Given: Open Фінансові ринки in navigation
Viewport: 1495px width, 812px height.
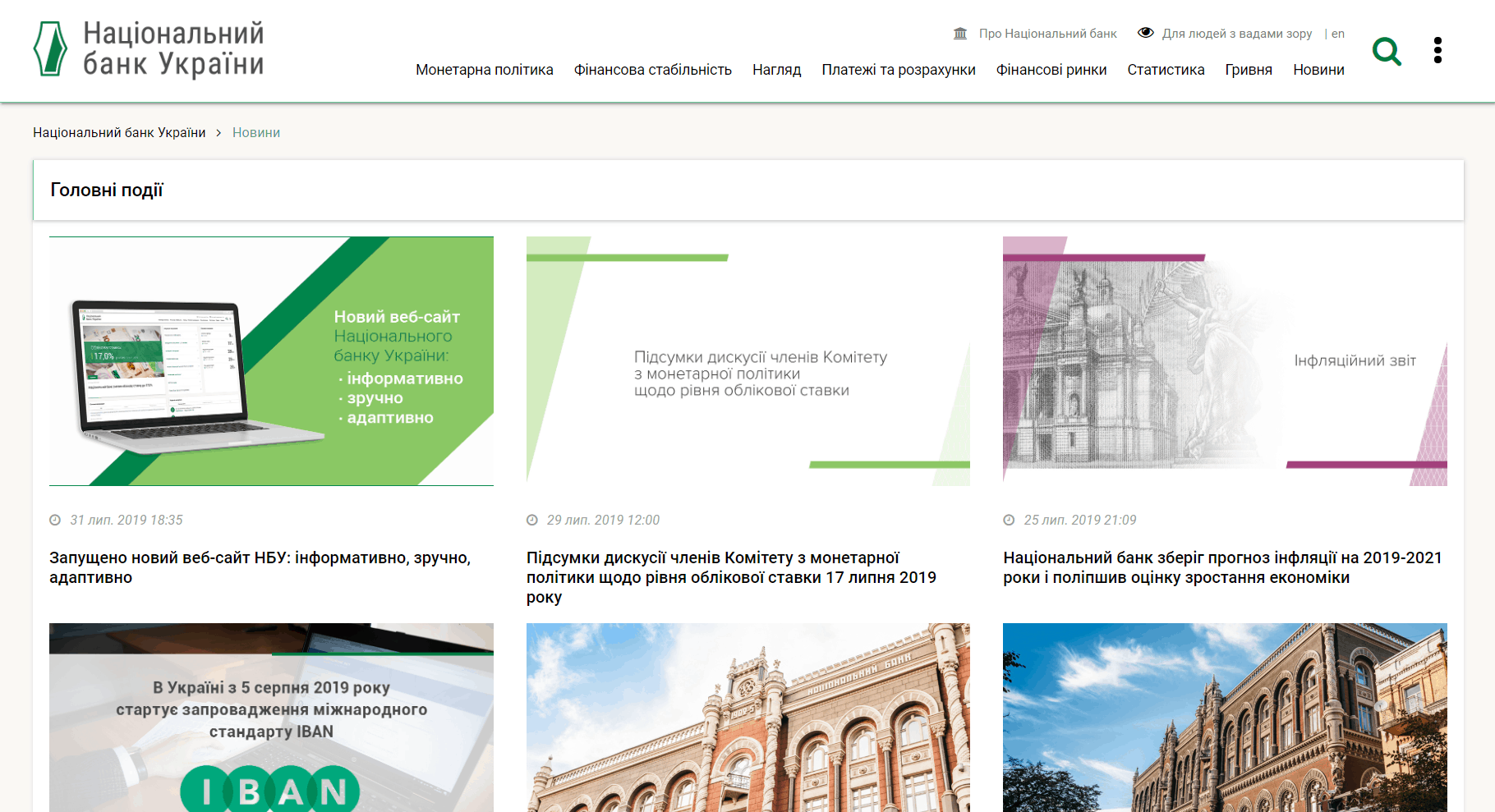Looking at the screenshot, I should [1051, 70].
